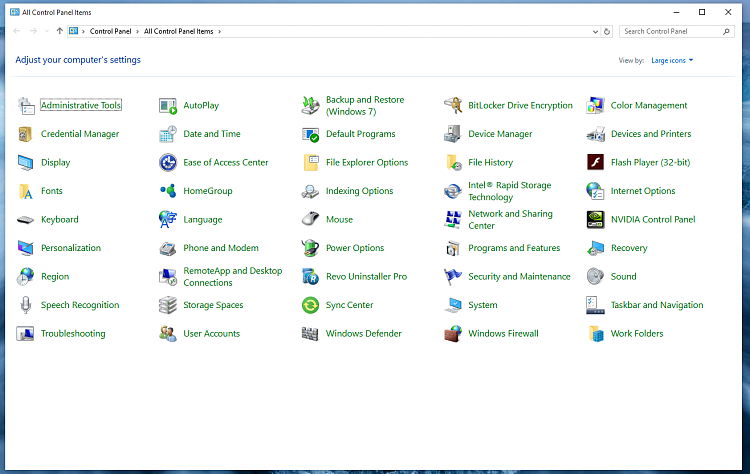Screen dimensions: 750x474
Task: Open the File History icon
Action: click(x=453, y=163)
